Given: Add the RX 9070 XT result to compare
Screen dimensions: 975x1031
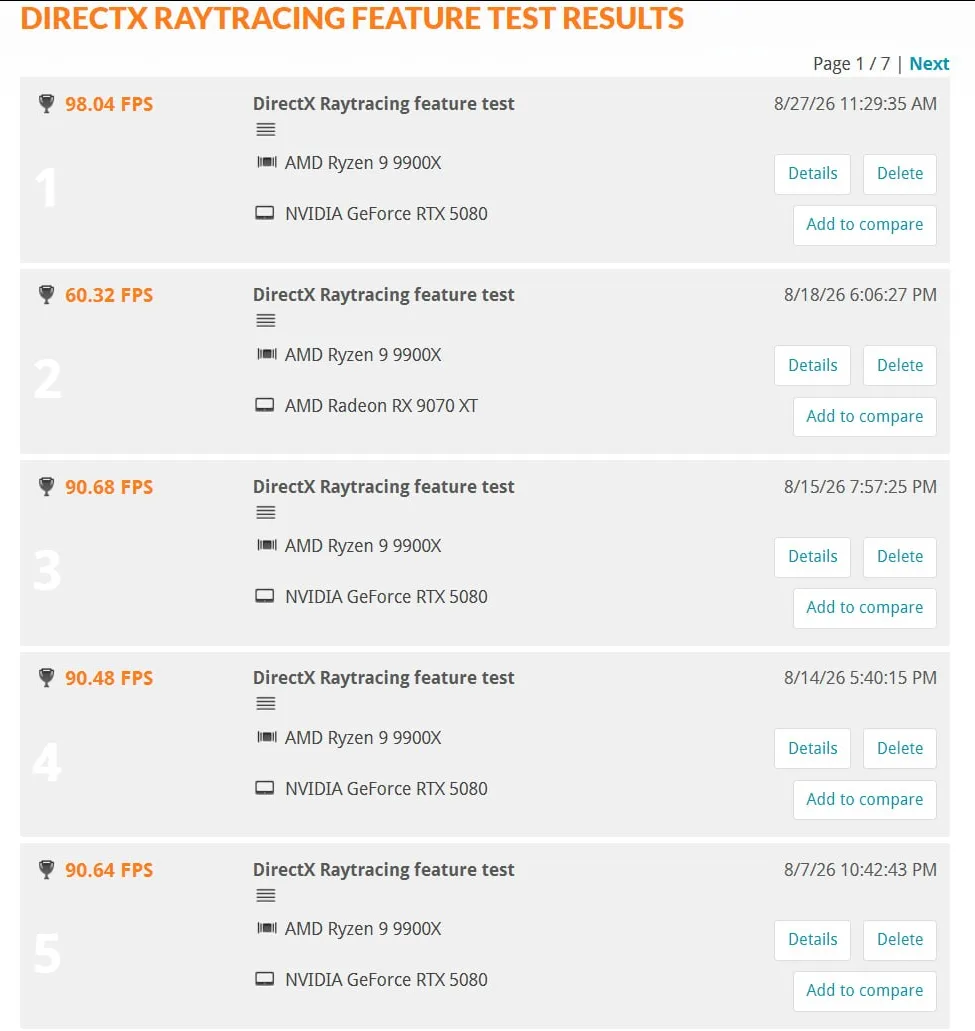Looking at the screenshot, I should (865, 416).
